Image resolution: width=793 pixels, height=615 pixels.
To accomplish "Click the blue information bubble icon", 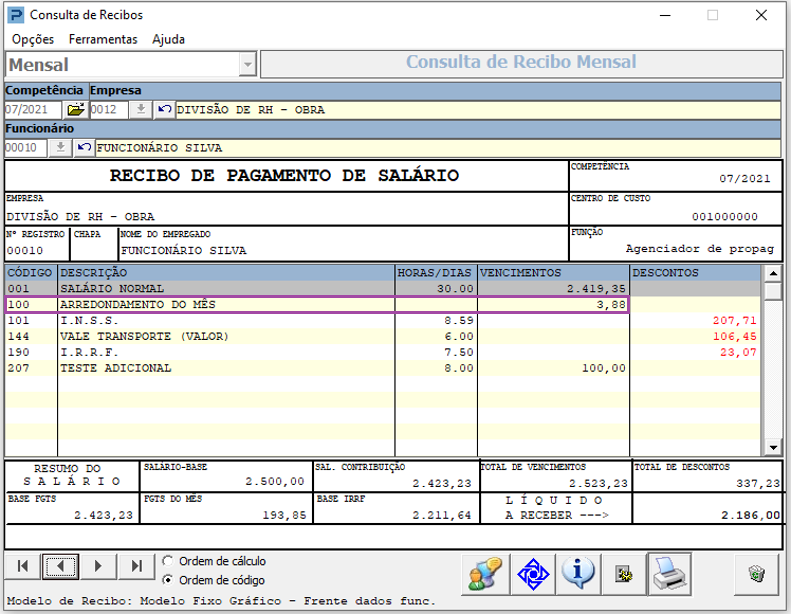I will (578, 574).
